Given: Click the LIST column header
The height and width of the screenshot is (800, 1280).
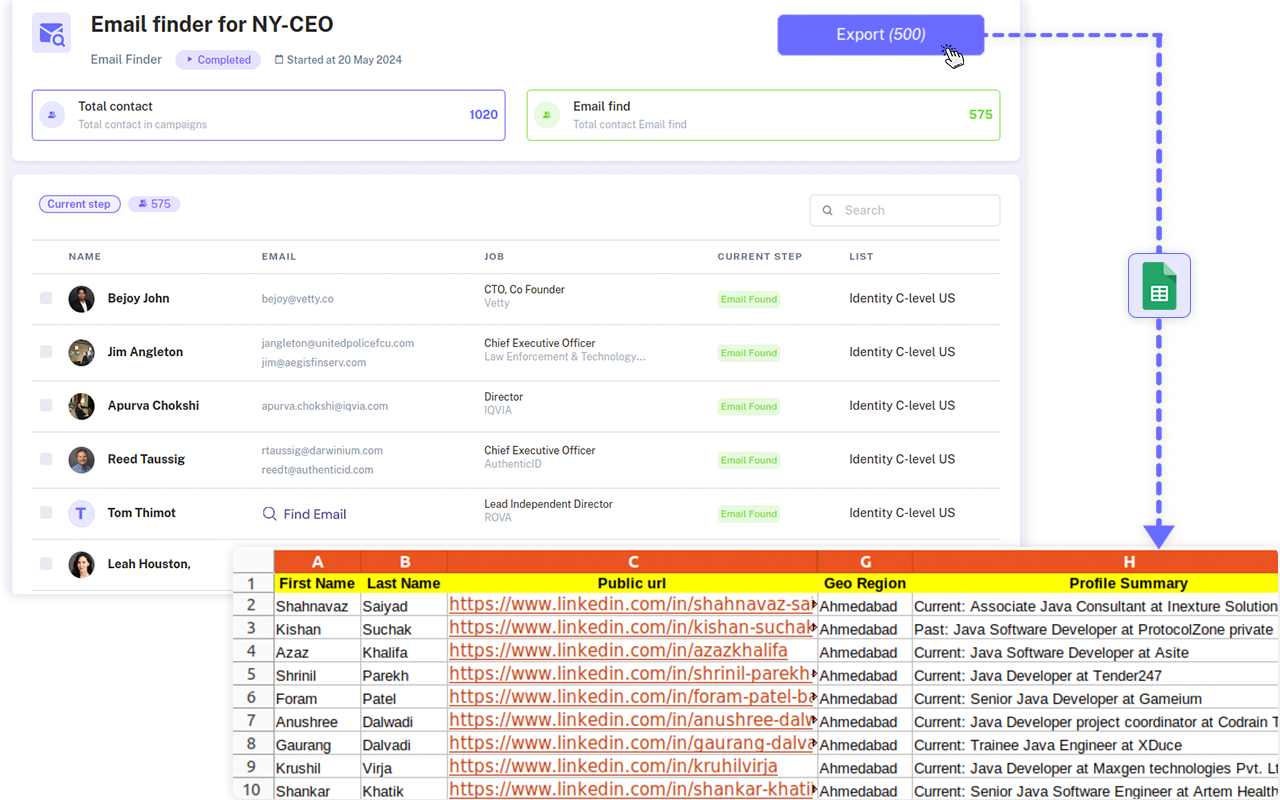Looking at the screenshot, I should 861,257.
